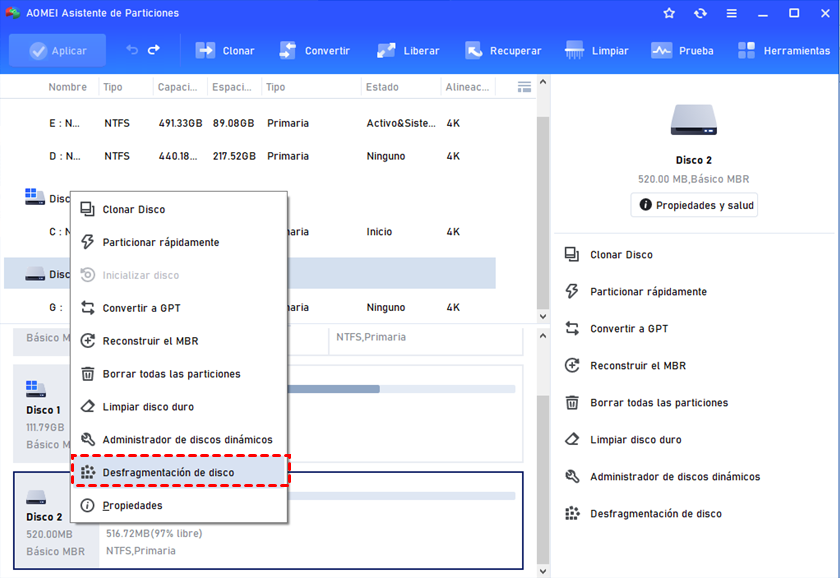Click the refresh icon in title bar
Screen dimensions: 840x578
pyautogui.click(x=700, y=13)
